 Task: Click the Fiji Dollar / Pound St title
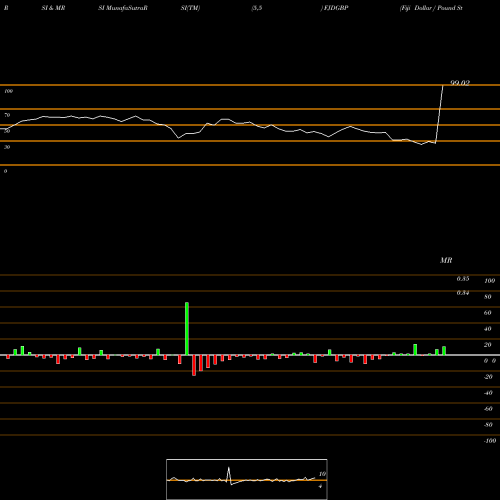click(431, 8)
